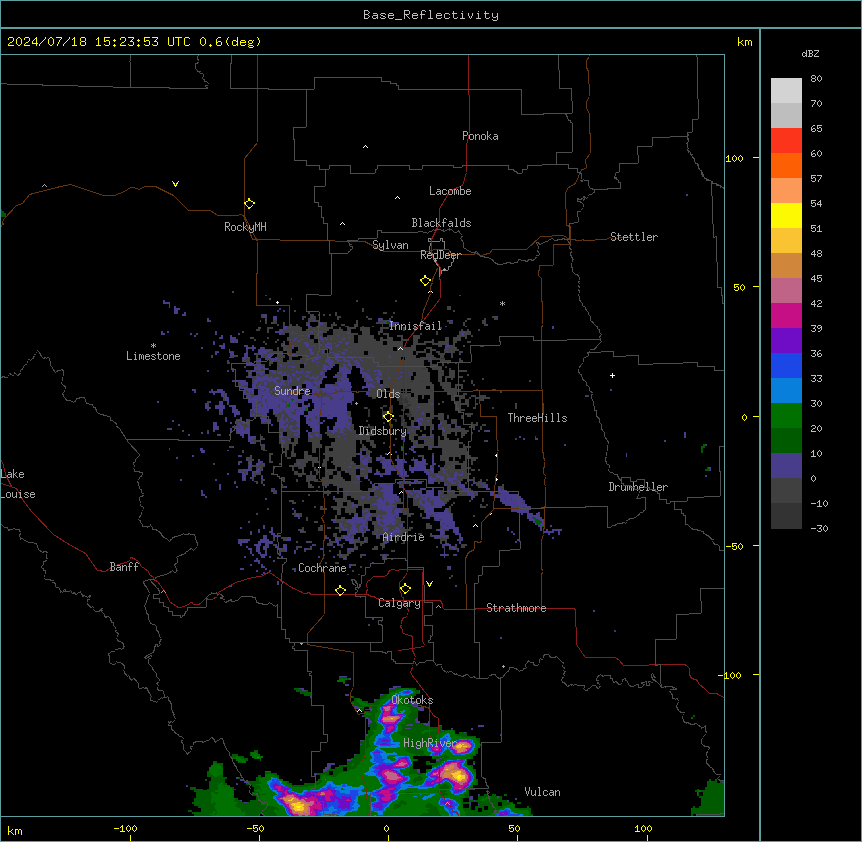
Task: Click the Strathmore city label
Action: [x=516, y=608]
